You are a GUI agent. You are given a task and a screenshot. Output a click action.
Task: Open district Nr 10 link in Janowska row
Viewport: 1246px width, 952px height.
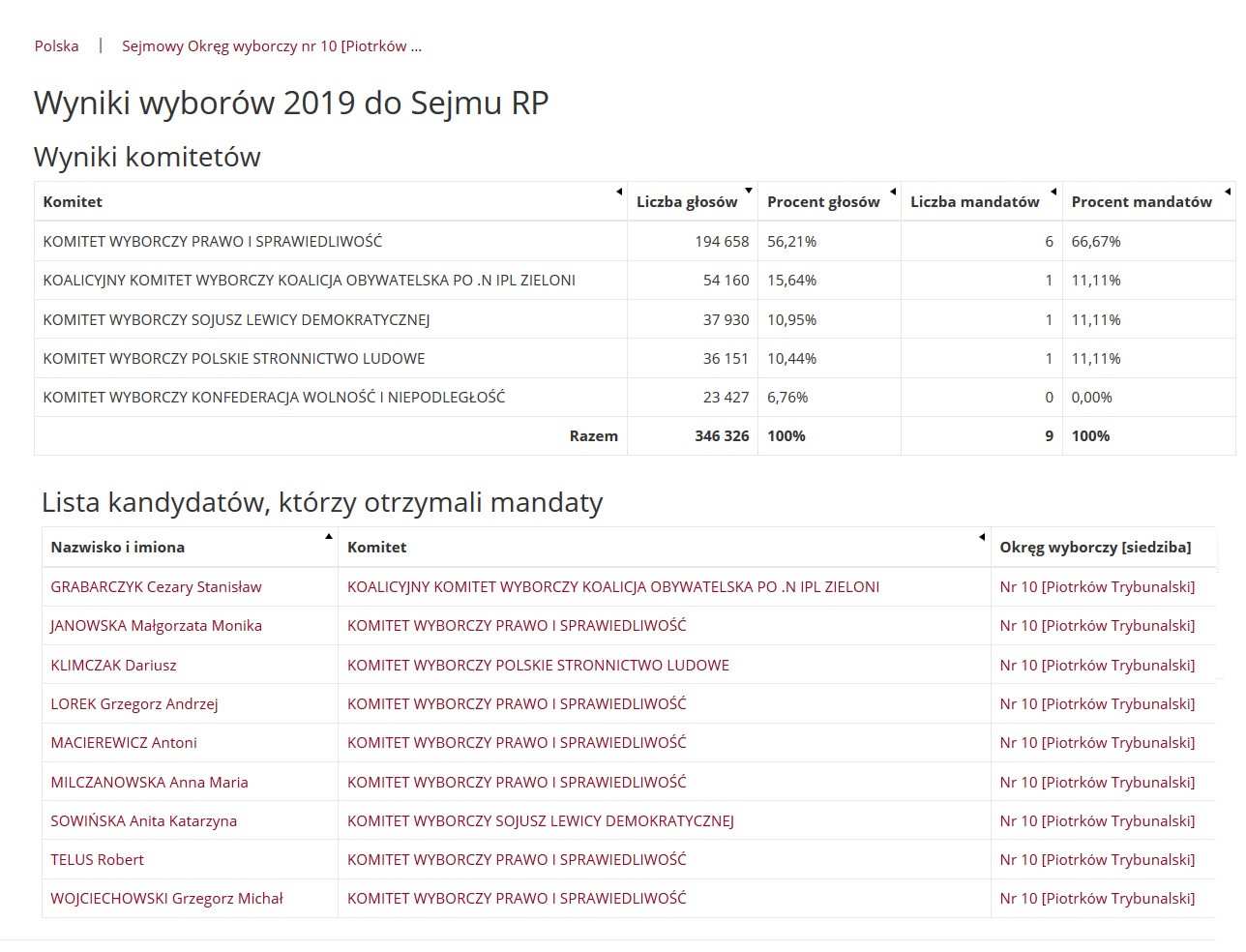tap(1097, 626)
